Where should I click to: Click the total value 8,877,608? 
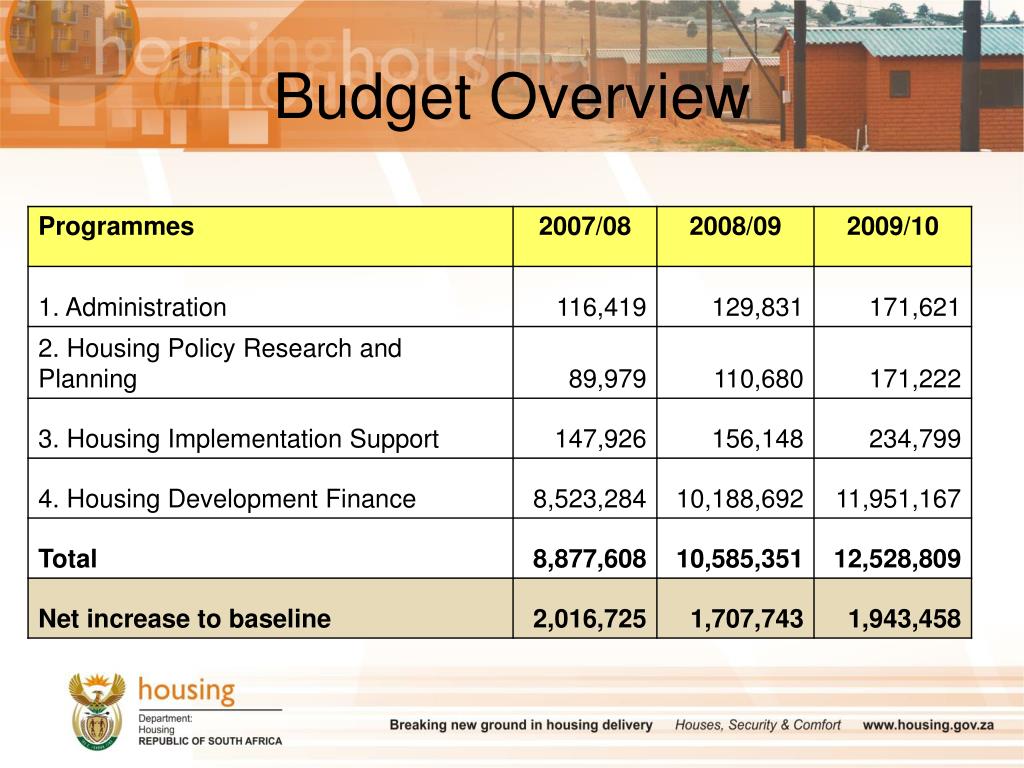tap(590, 560)
